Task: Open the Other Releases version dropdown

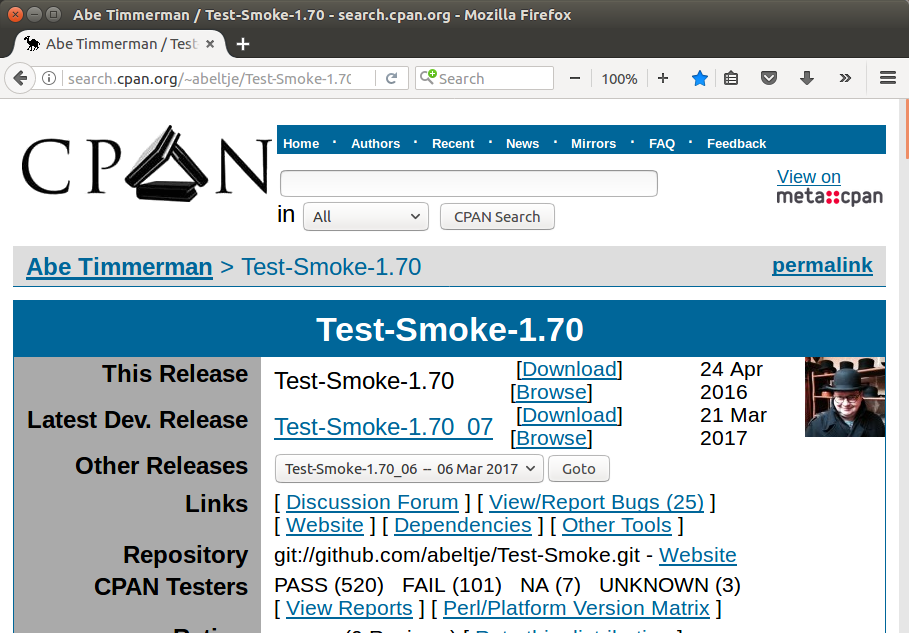Action: tap(409, 468)
